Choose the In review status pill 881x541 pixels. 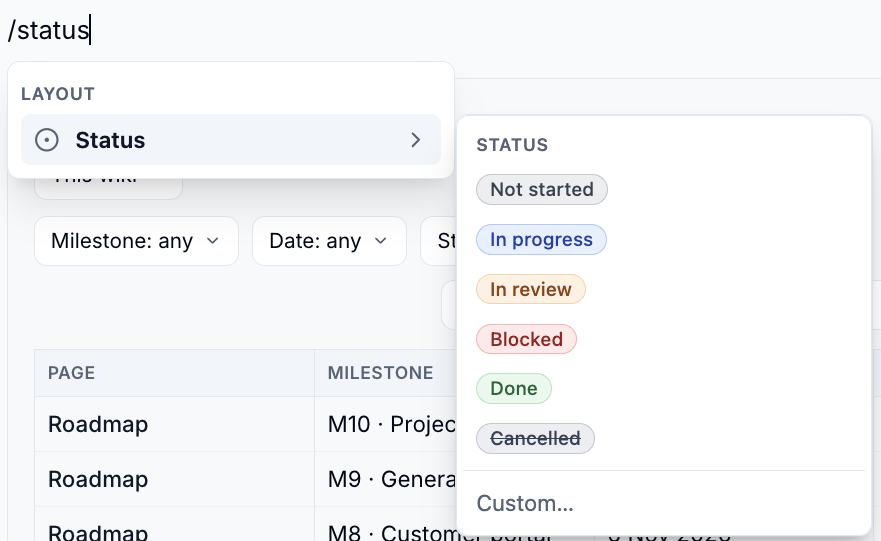pyautogui.click(x=531, y=289)
